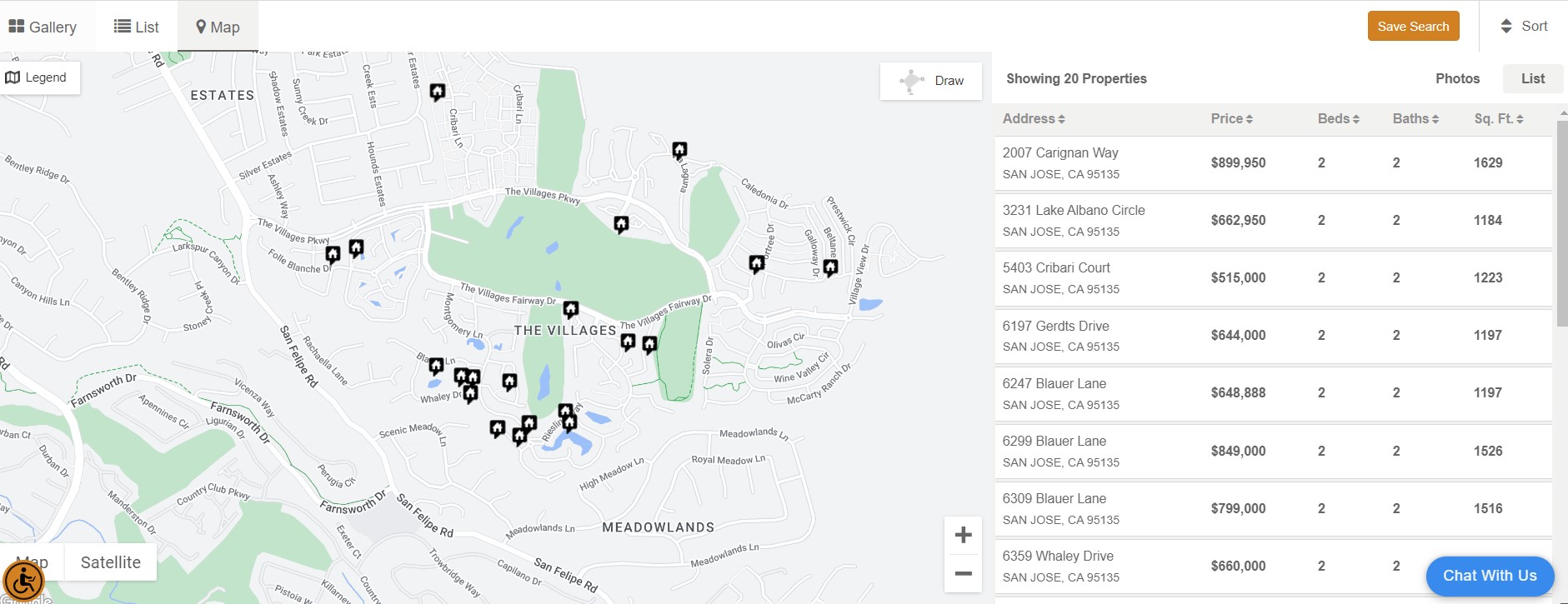Toggle sidebar to List view
1568x604 pixels.
click(1532, 78)
